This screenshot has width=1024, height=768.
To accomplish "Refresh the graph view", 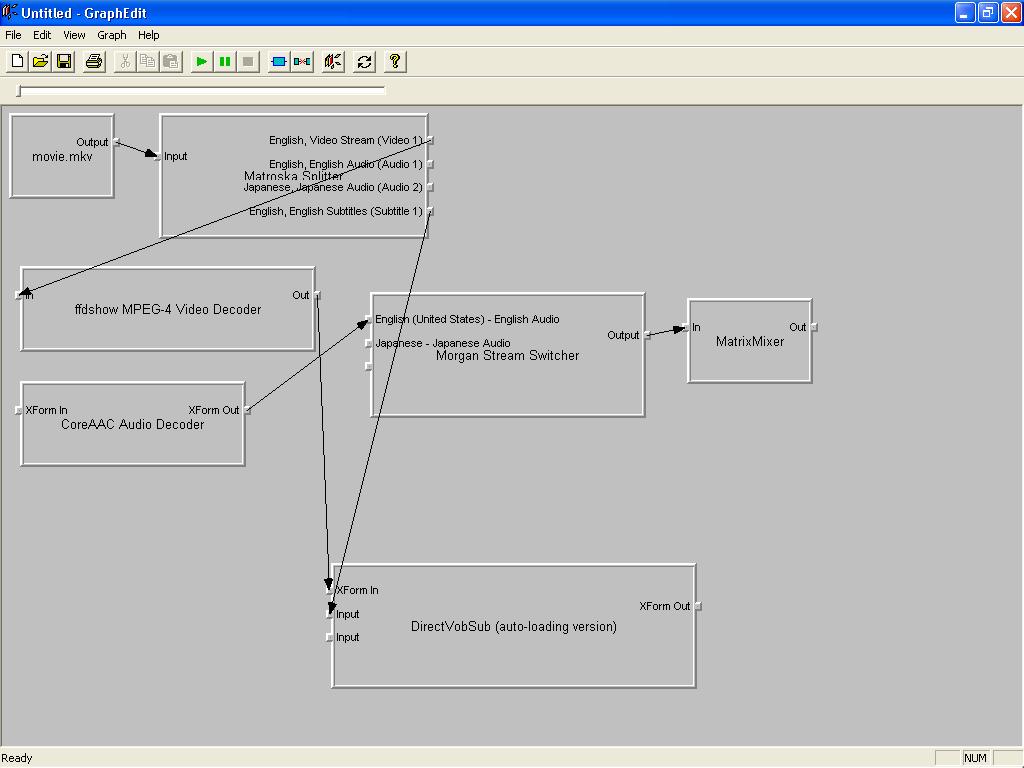I will (364, 61).
